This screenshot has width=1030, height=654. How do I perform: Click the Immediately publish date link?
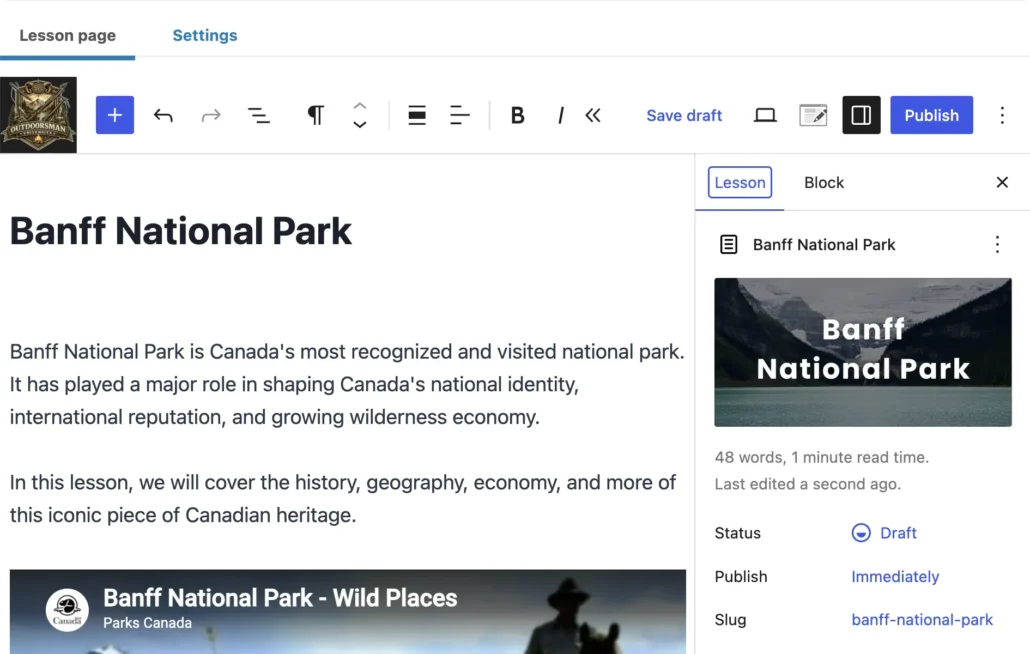coord(895,577)
